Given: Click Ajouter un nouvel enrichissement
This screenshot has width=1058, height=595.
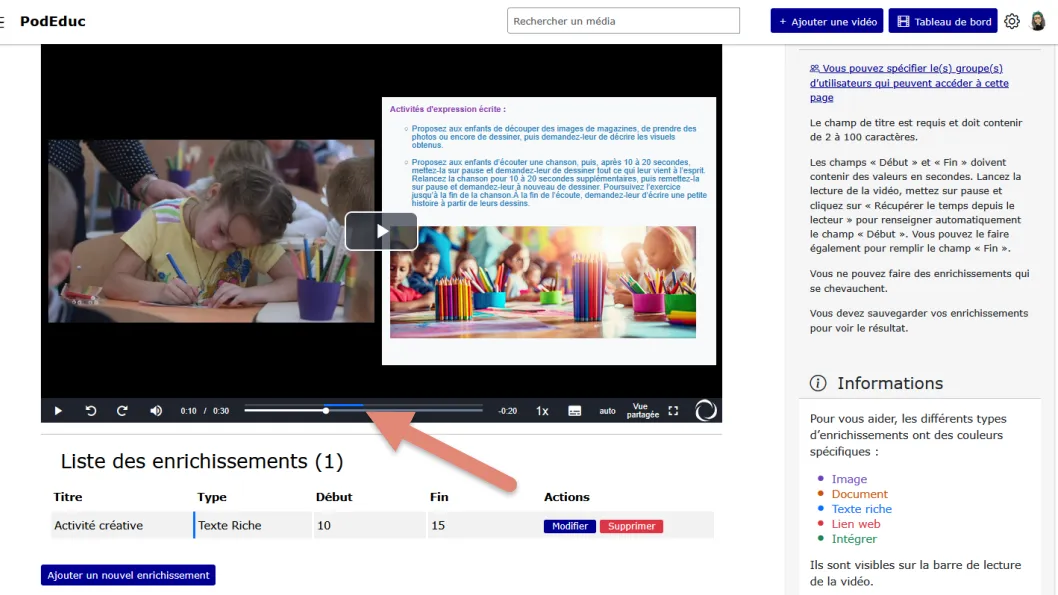Looking at the screenshot, I should click(x=128, y=575).
